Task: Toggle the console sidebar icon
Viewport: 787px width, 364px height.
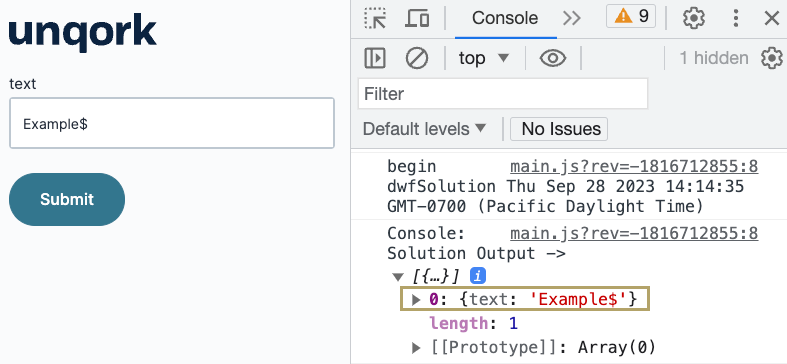Action: [374, 58]
